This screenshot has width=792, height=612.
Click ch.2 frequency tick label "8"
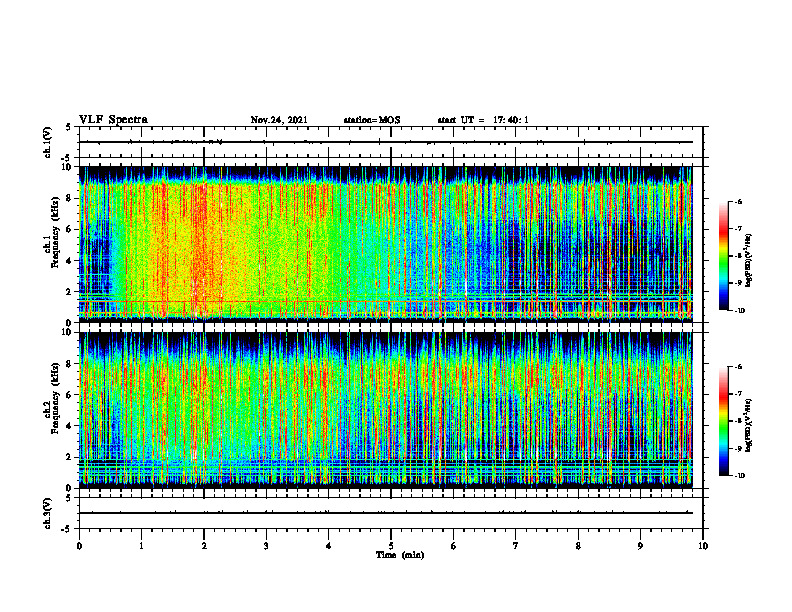tap(70, 364)
